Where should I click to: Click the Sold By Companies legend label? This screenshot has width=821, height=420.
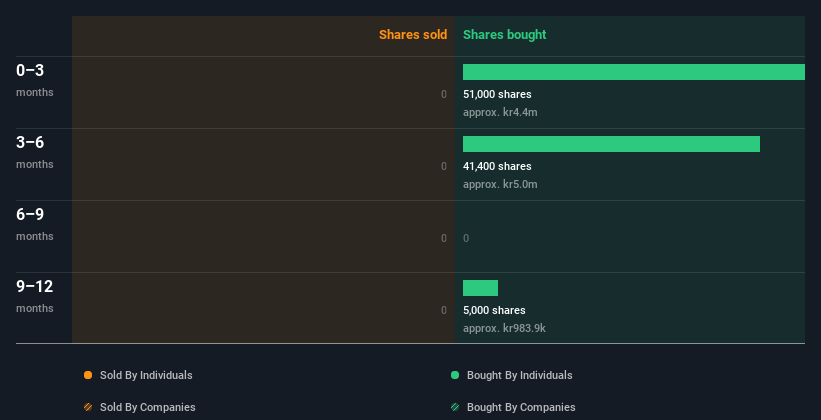(148, 407)
